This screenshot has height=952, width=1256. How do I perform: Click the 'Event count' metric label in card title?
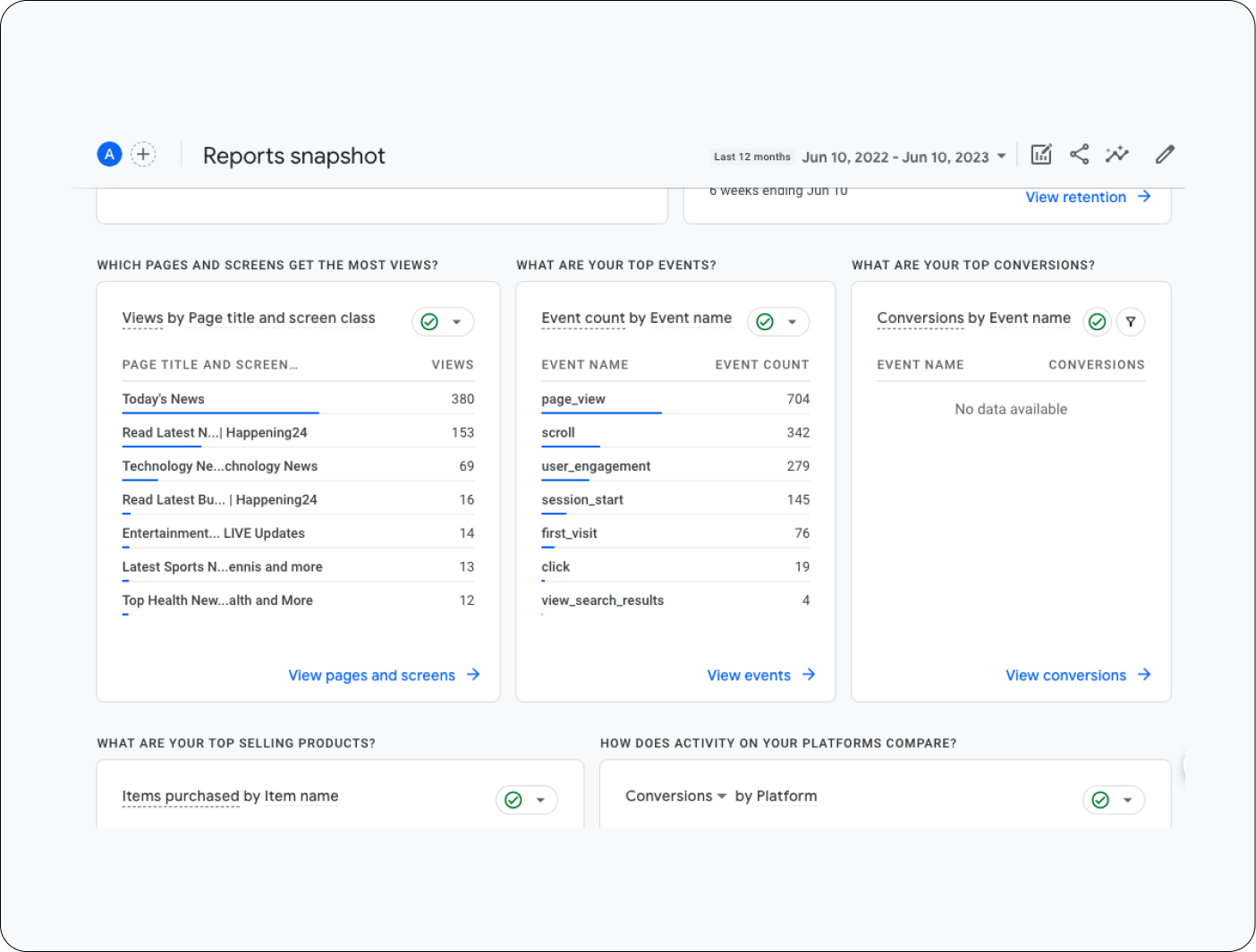(x=583, y=319)
